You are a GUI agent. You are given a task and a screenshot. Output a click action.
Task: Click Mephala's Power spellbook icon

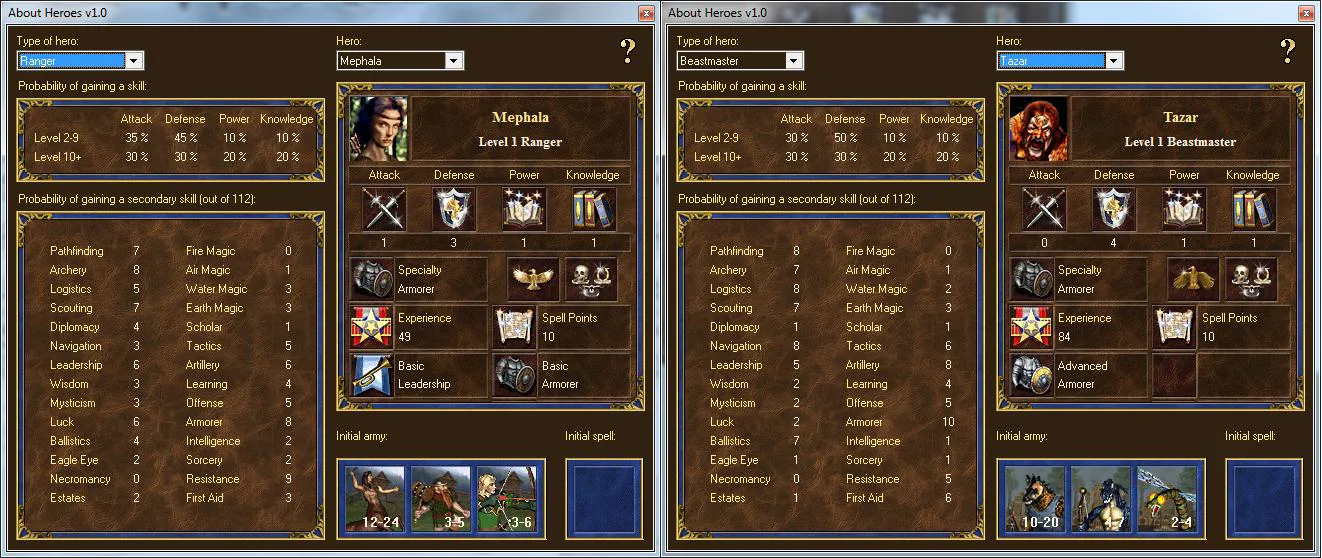point(524,210)
